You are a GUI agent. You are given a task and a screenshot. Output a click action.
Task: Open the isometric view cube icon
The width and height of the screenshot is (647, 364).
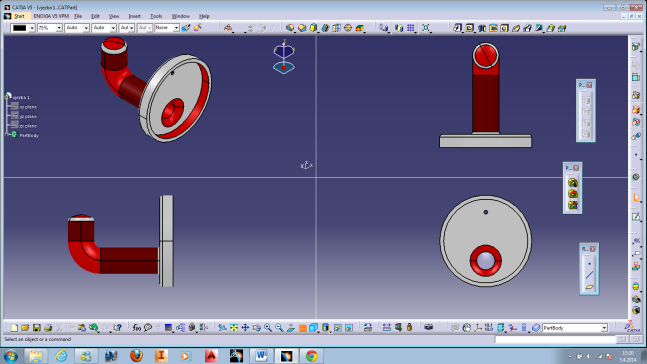coord(314,328)
